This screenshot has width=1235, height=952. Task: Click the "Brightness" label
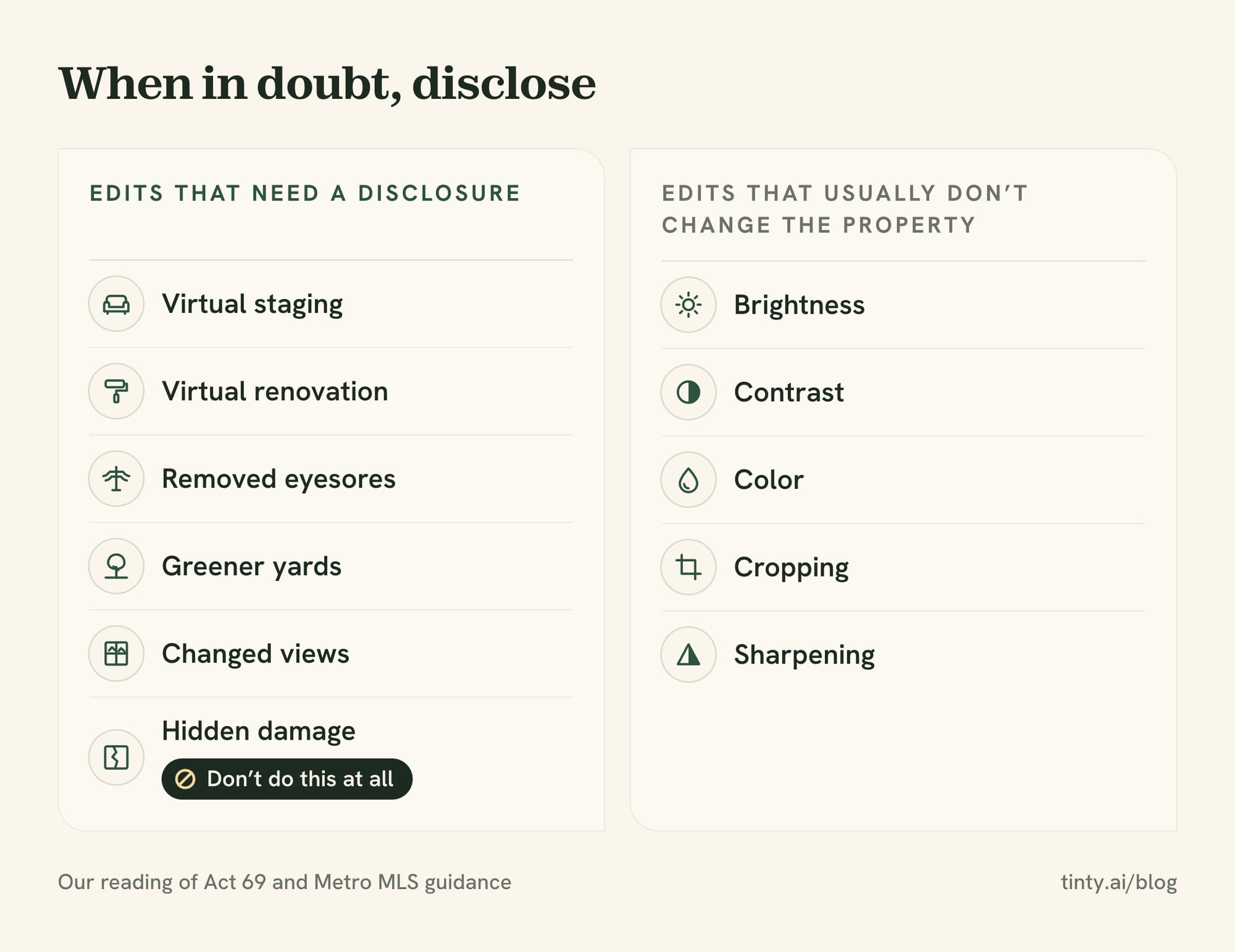coord(800,305)
